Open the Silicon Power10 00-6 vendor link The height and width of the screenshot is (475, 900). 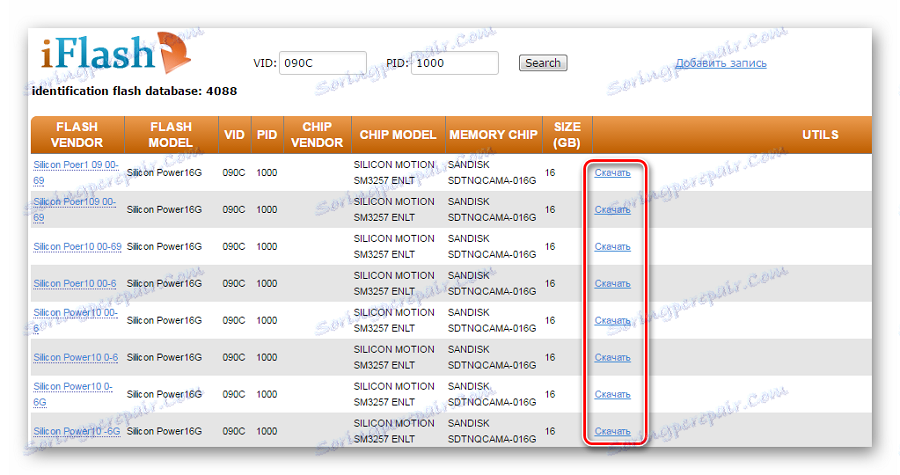coord(75,320)
